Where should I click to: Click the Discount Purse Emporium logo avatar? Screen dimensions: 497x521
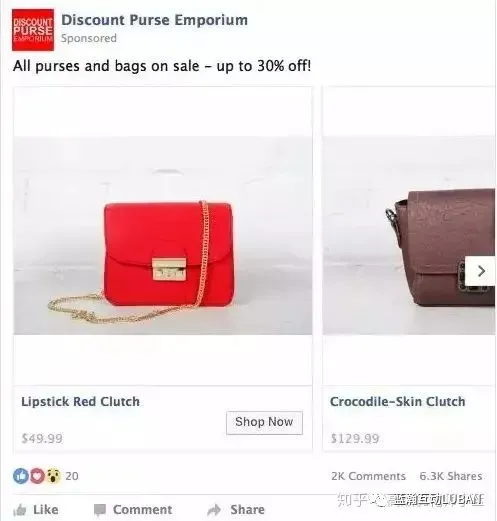tap(33, 30)
